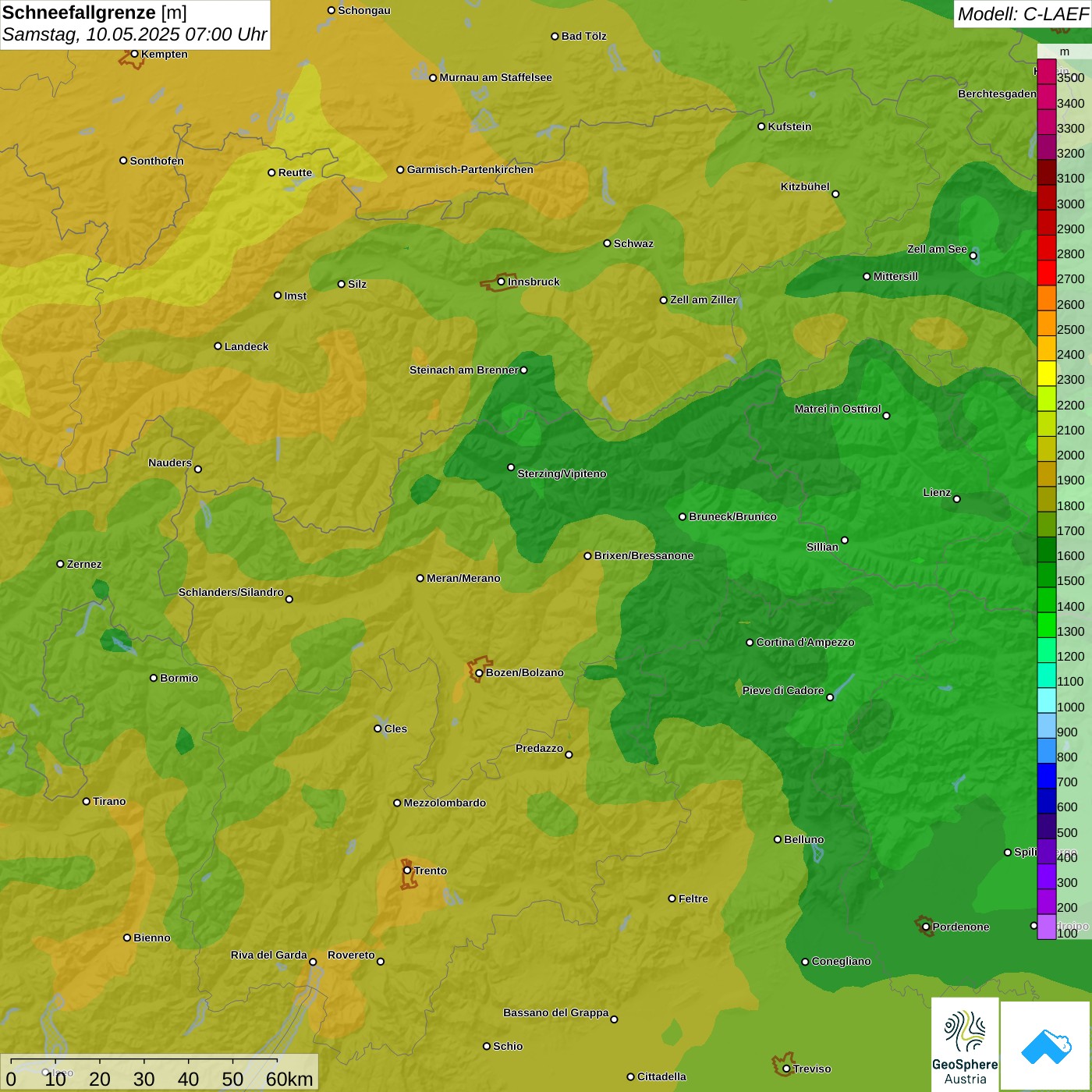Click the Schneefallgrenze [m] title
The image size is (1092, 1092).
94,12
